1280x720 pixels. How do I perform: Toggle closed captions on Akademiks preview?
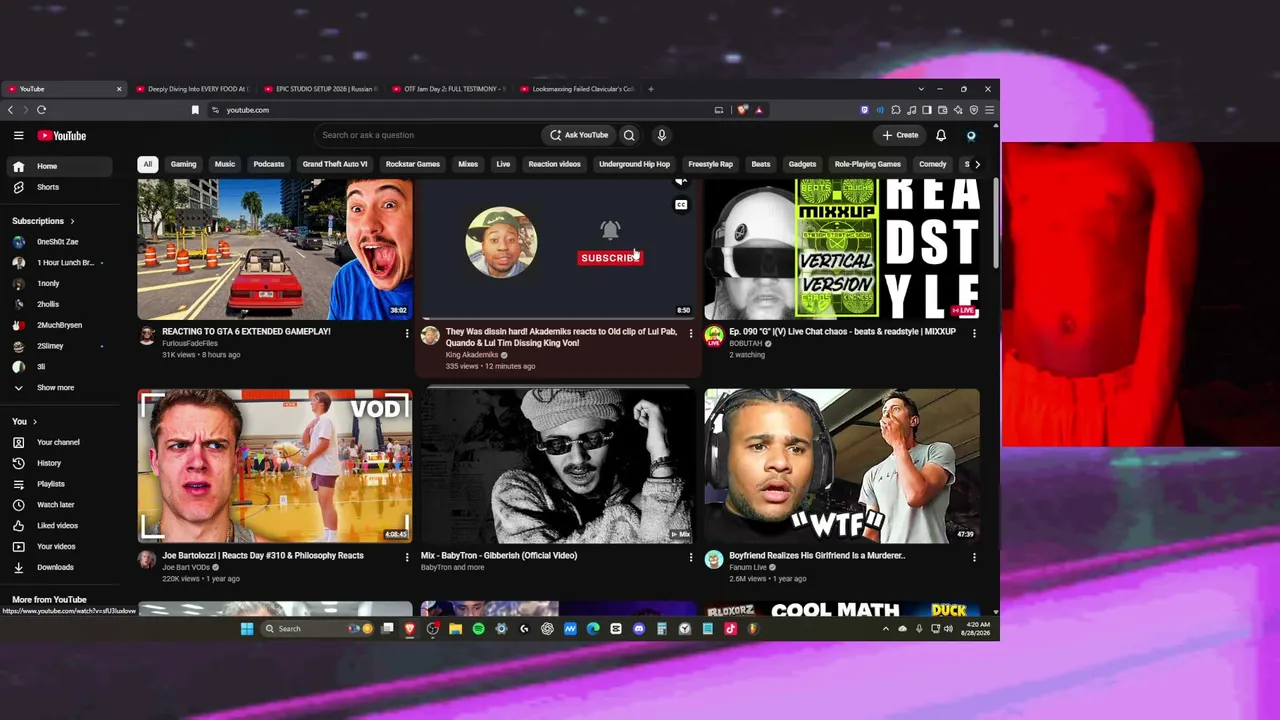pyautogui.click(x=681, y=205)
